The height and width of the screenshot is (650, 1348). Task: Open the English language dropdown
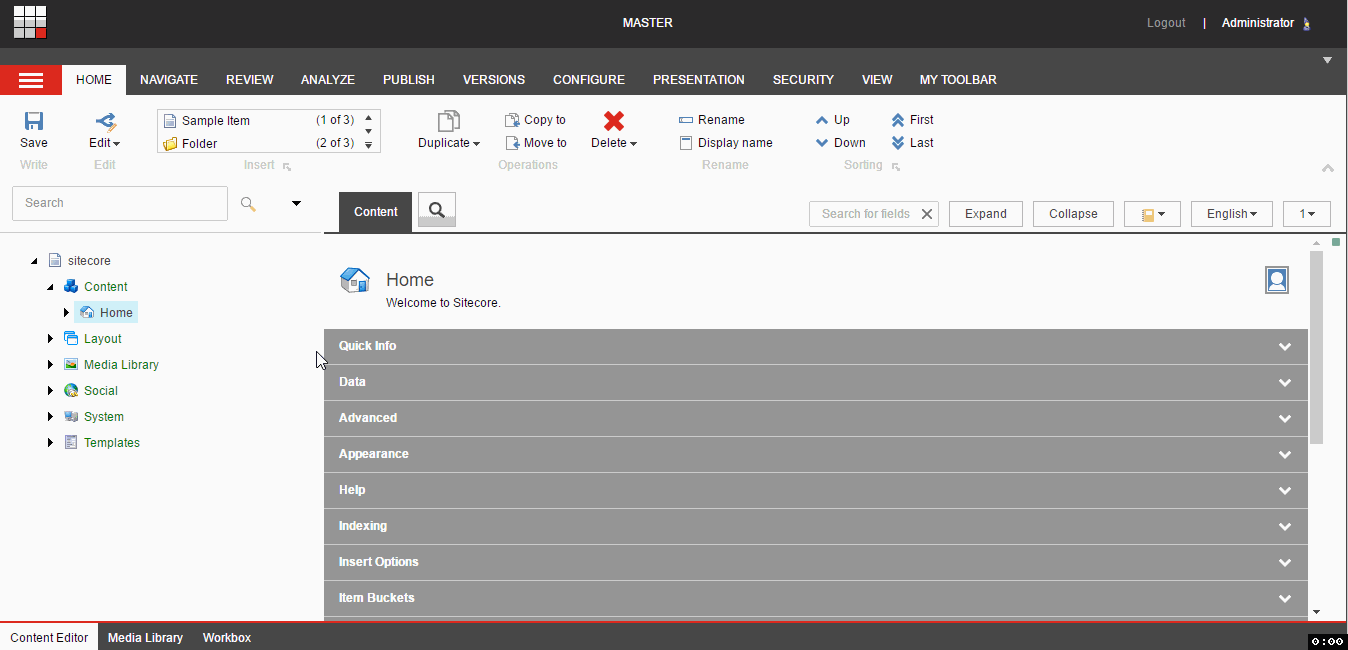click(1231, 214)
